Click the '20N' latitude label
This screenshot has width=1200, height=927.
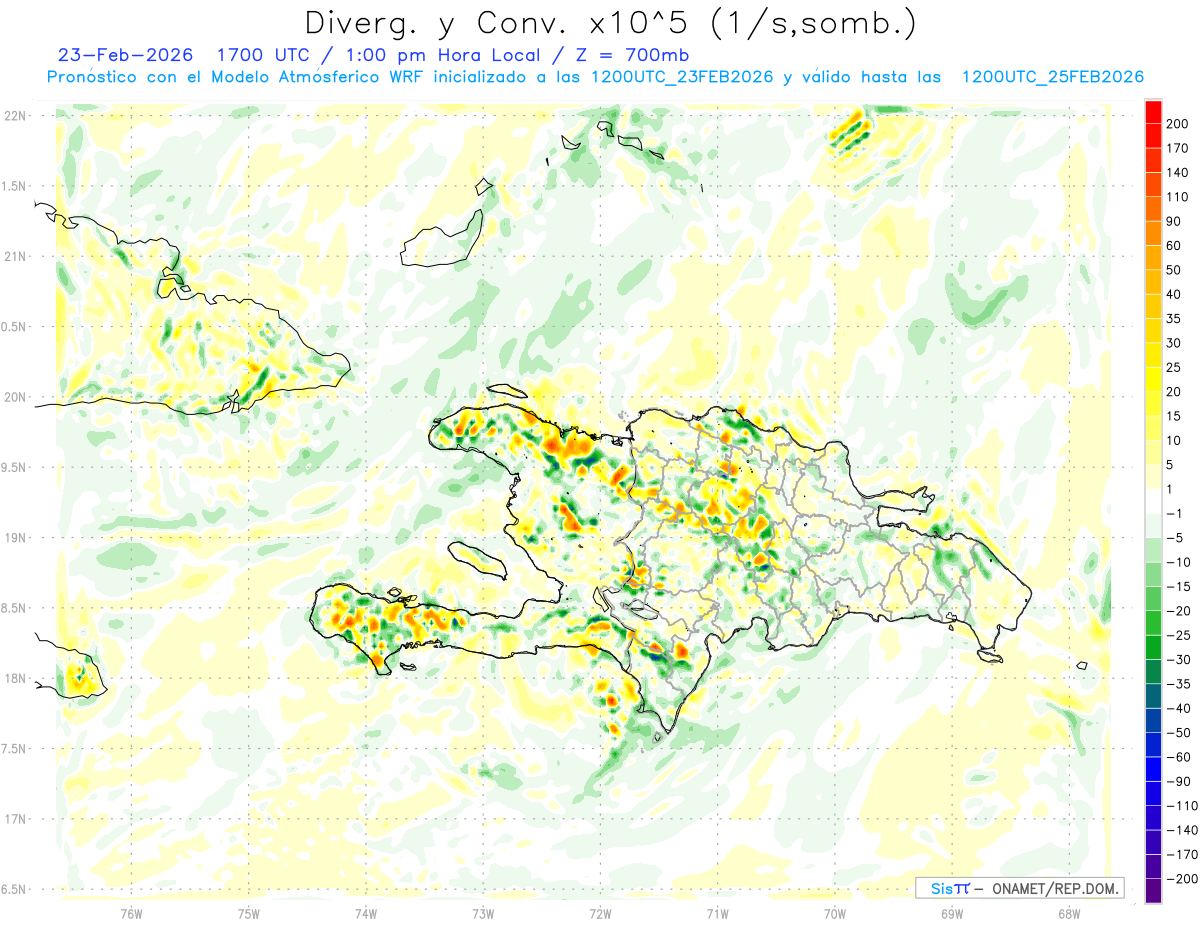15,397
